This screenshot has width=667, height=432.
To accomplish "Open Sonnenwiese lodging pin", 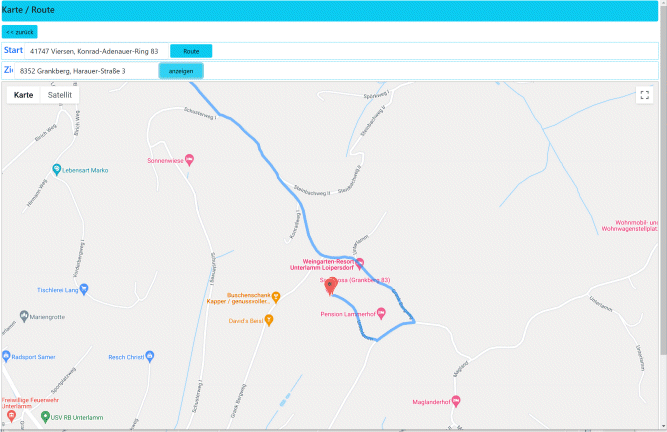I will point(189,160).
